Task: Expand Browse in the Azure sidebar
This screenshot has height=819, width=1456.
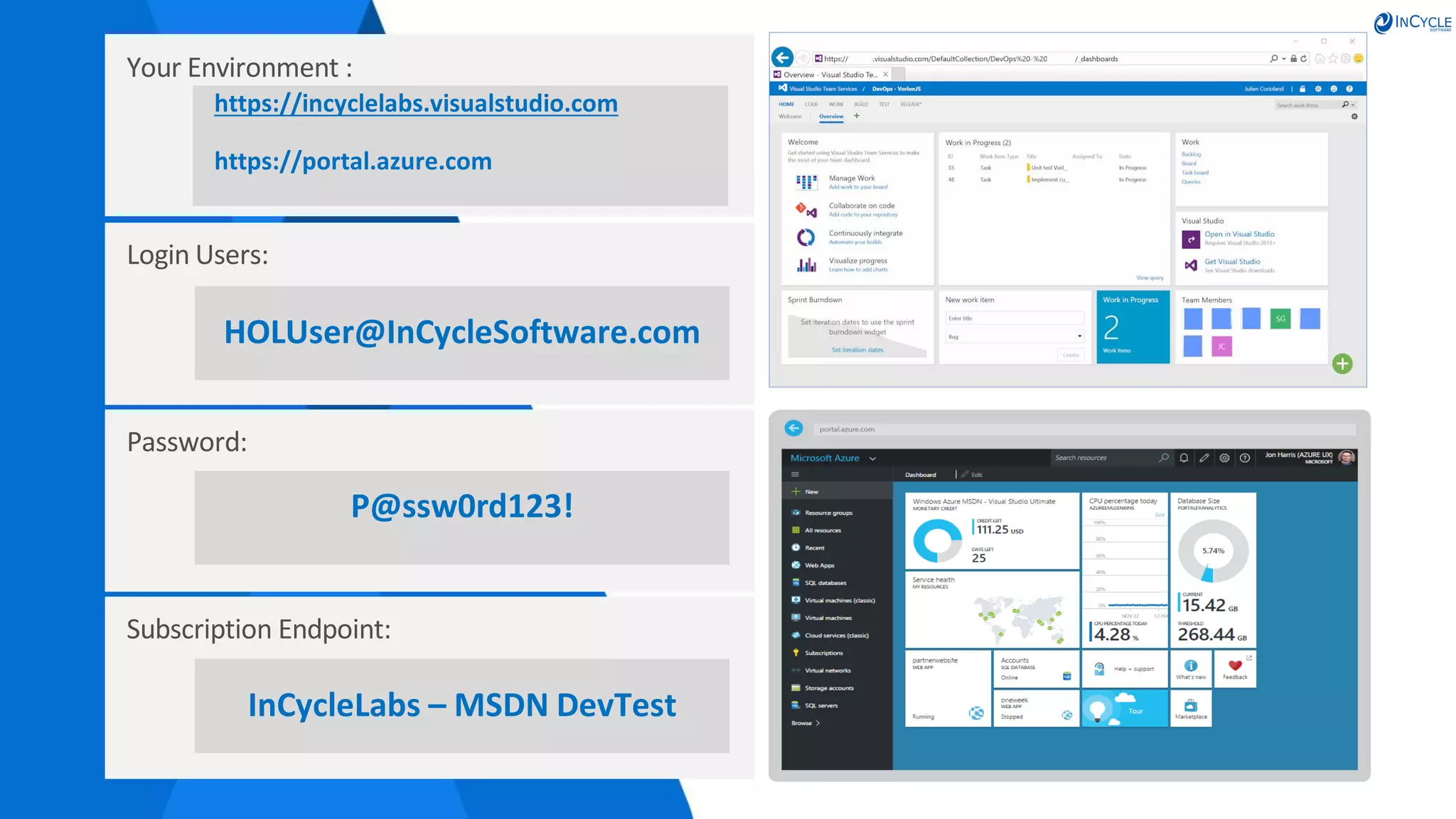Action: [x=805, y=723]
